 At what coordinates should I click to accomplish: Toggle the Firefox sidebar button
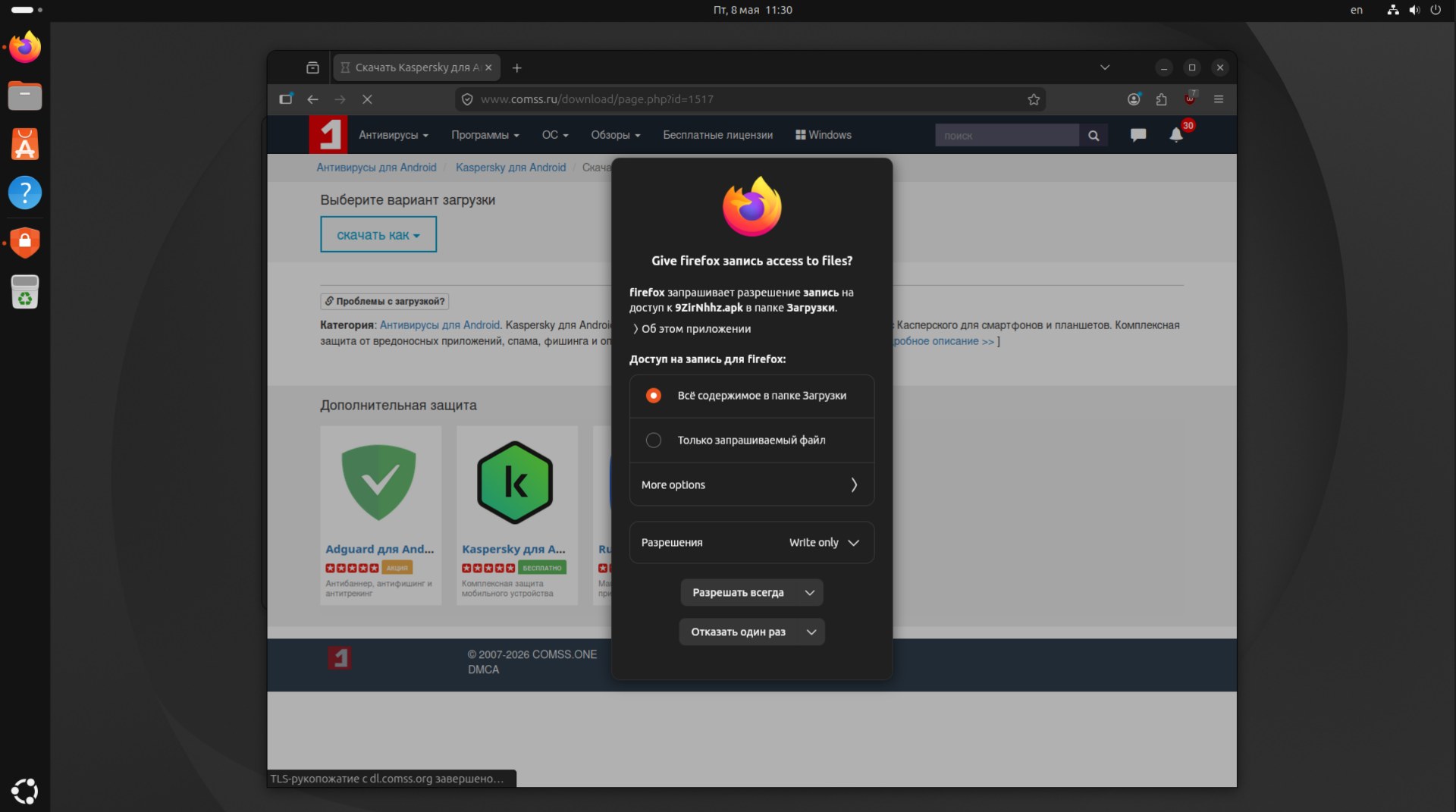coord(286,99)
